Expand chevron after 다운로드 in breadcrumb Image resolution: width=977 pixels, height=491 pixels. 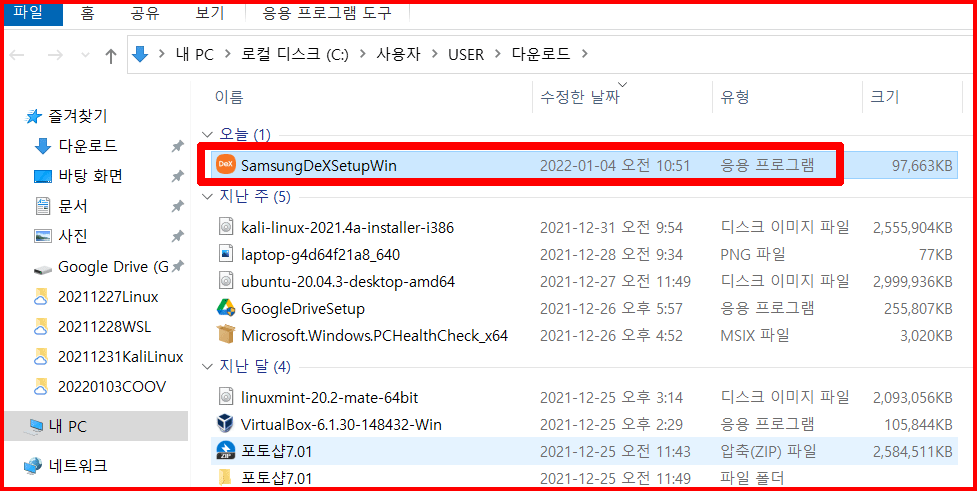pyautogui.click(x=584, y=54)
